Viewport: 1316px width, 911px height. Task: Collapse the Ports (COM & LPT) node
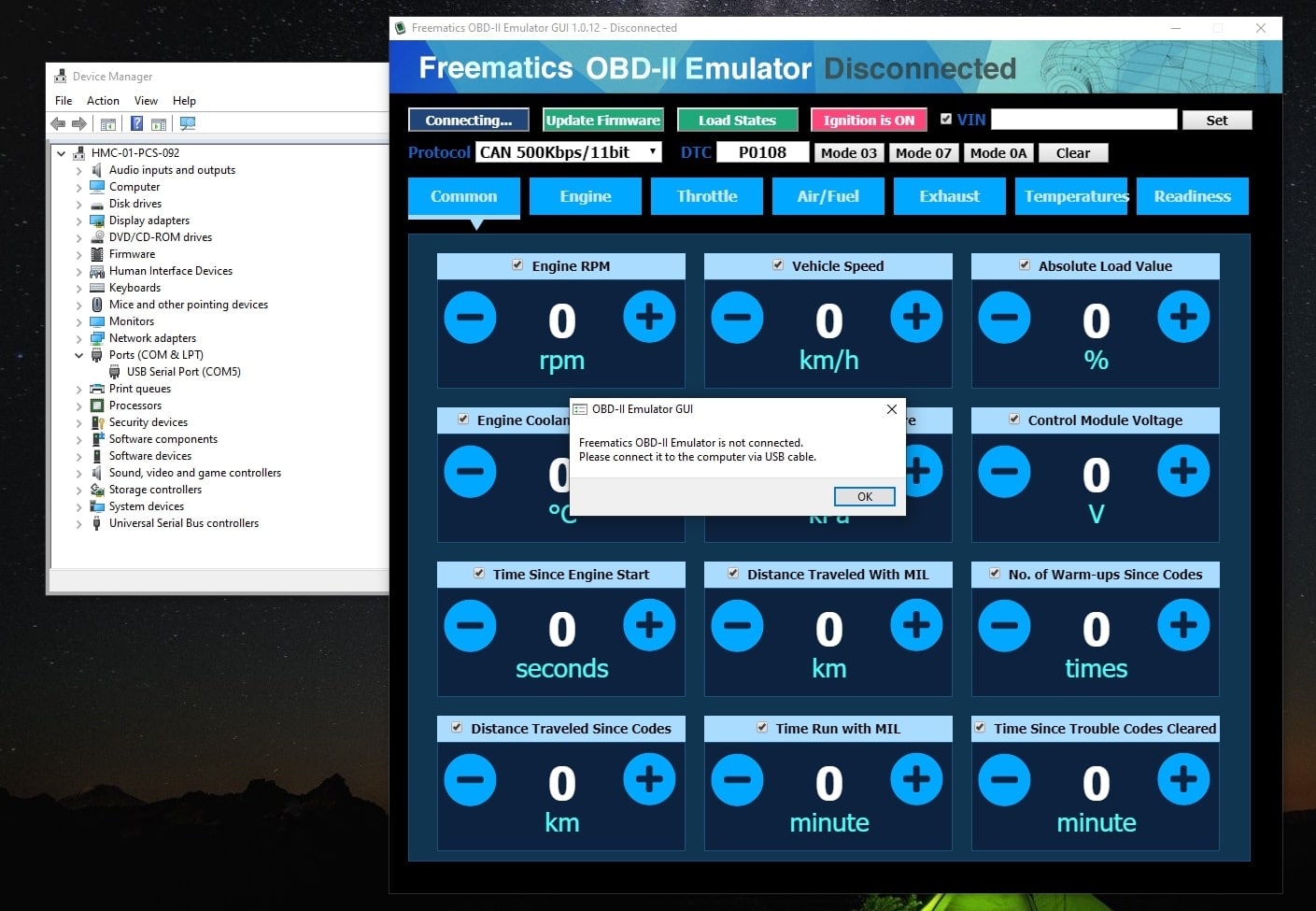coord(79,355)
